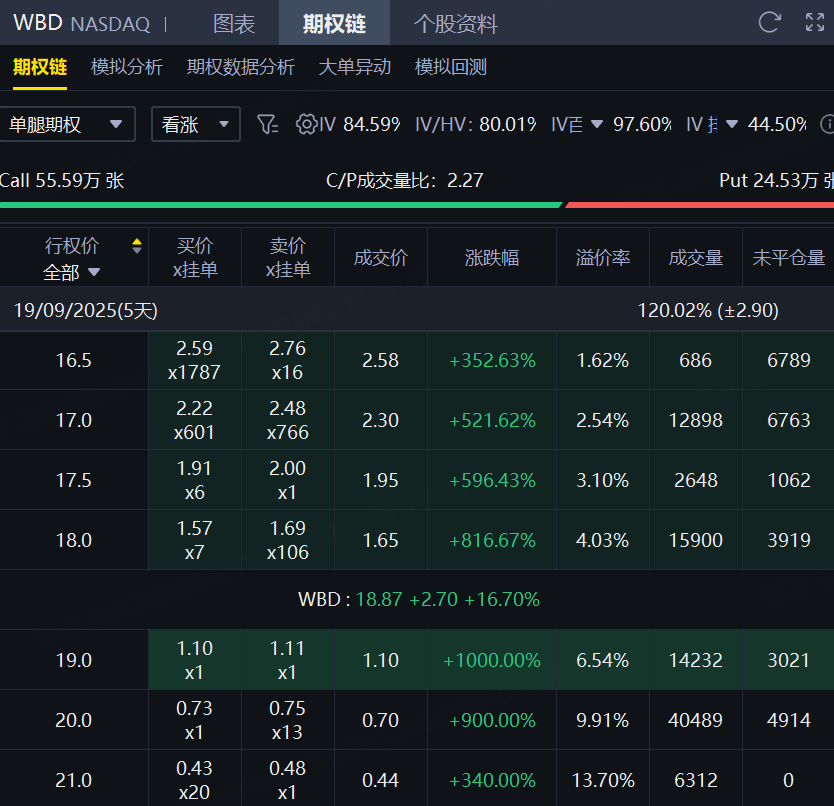Sort by the 涨跌幅 column header
The height and width of the screenshot is (806, 834).
[491, 257]
